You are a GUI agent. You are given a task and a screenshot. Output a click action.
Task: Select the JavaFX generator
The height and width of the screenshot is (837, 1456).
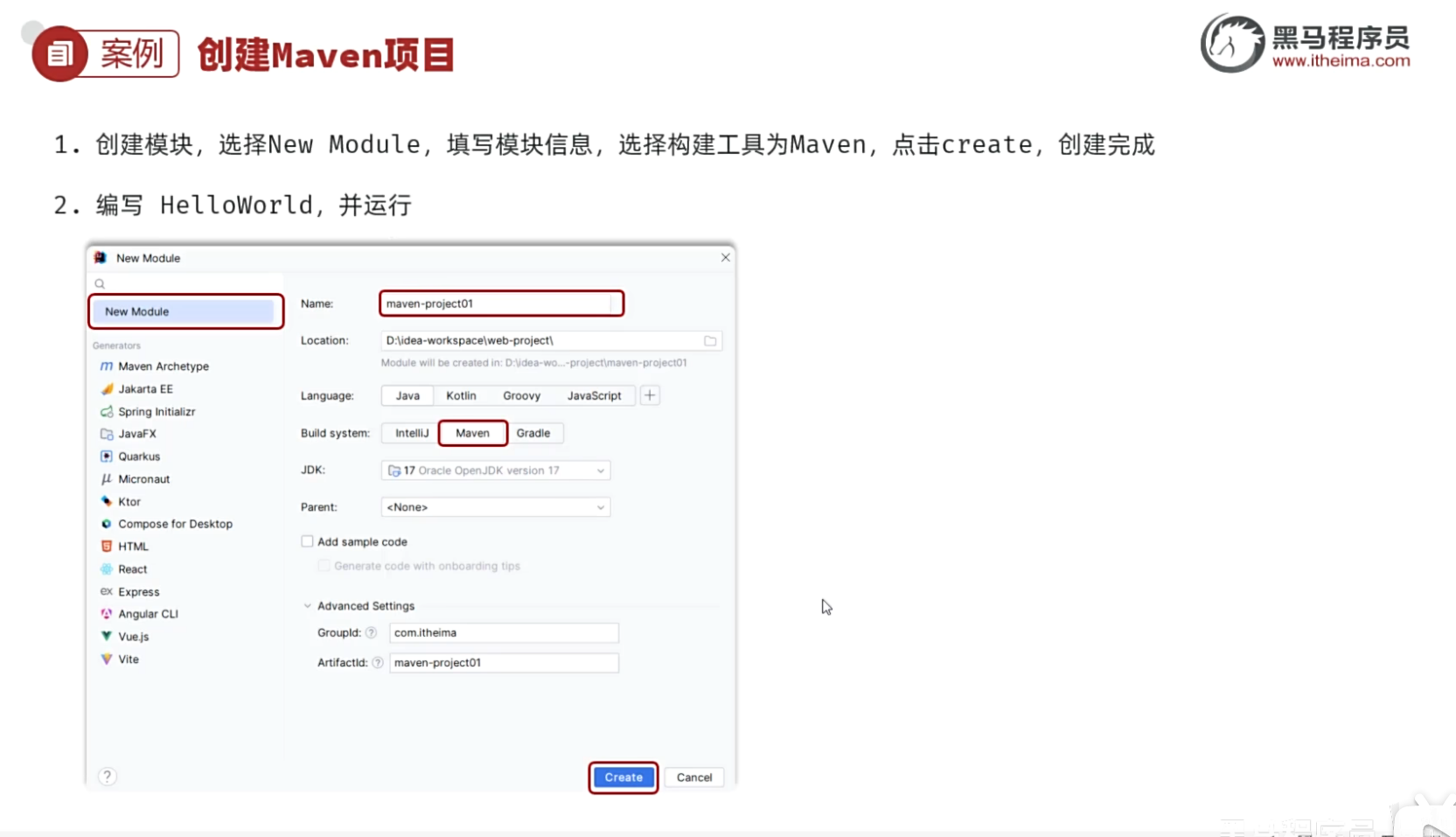click(137, 434)
